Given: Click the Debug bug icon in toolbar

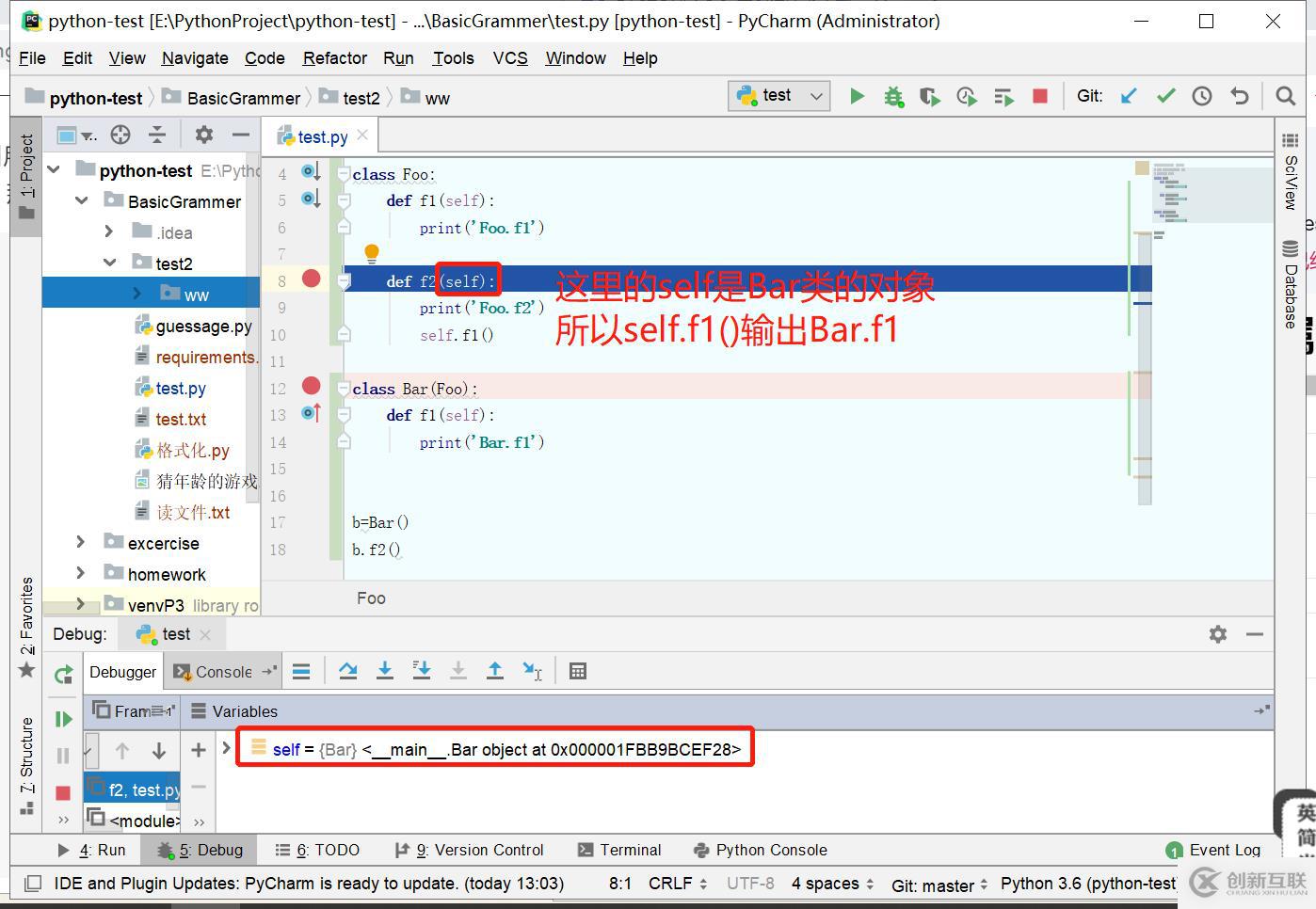Looking at the screenshot, I should tap(893, 96).
